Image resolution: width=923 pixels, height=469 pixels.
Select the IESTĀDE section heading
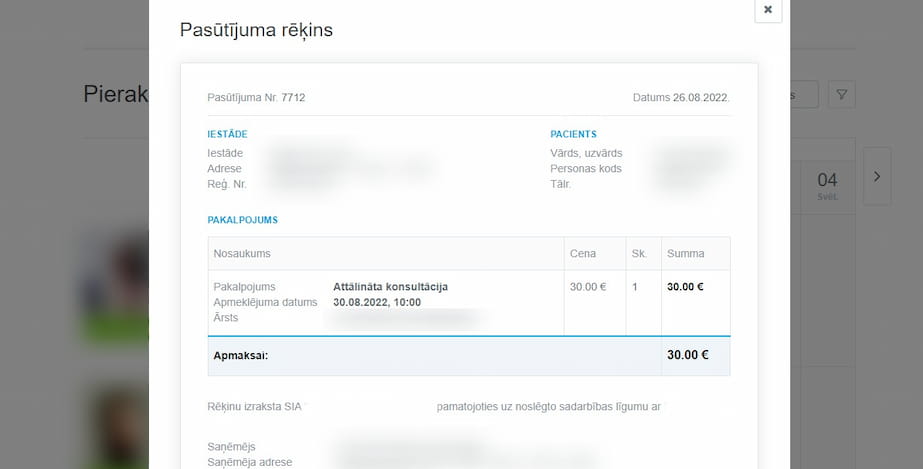227,134
